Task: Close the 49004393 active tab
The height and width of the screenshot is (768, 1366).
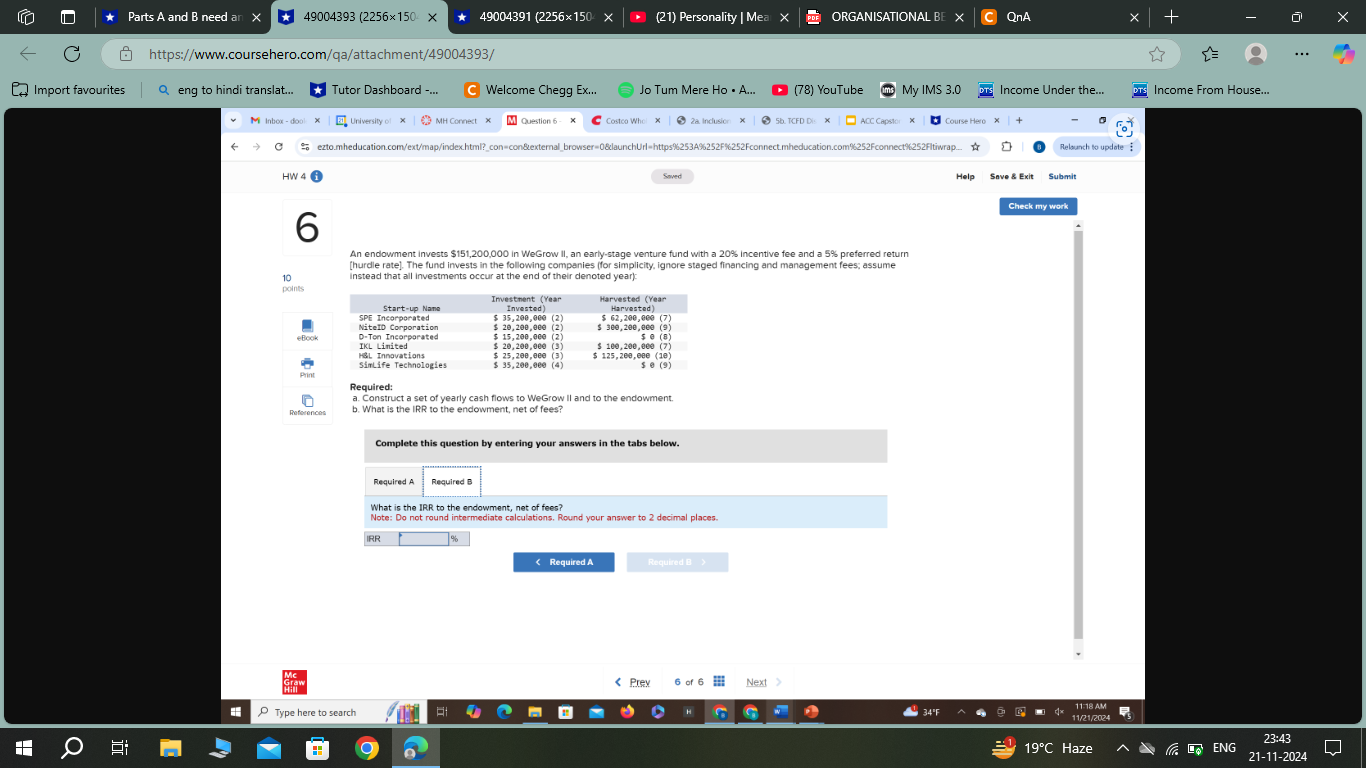Action: point(432,17)
